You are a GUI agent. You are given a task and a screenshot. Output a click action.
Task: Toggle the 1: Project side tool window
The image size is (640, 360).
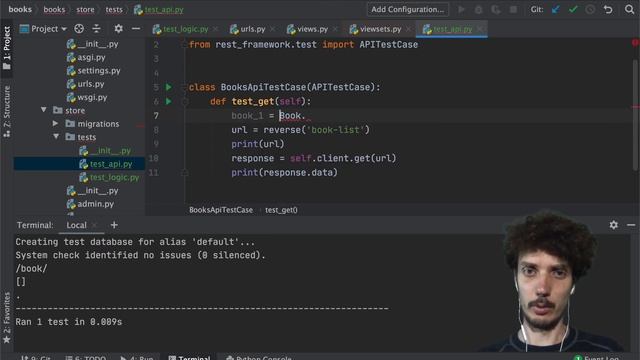[x=7, y=48]
